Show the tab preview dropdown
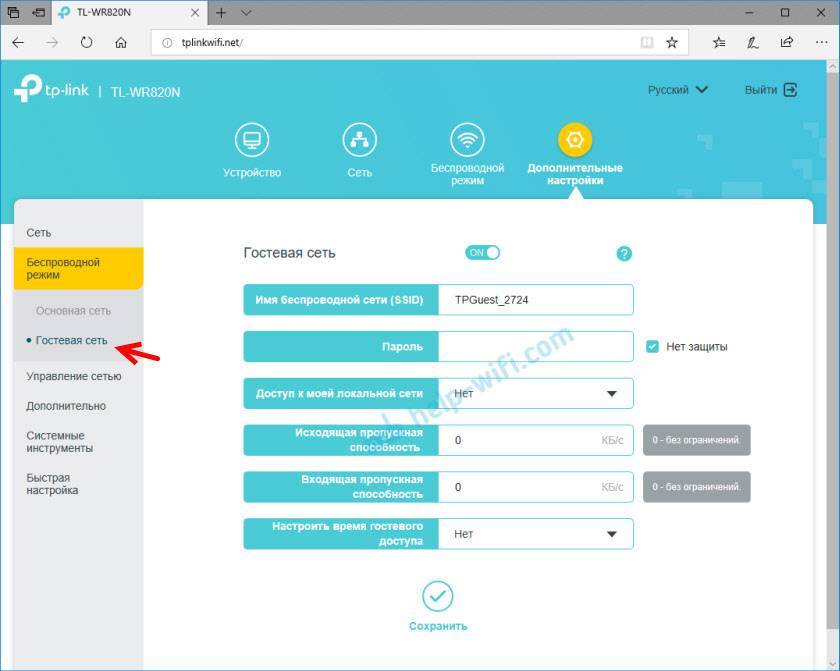This screenshot has height=671, width=840. pyautogui.click(x=246, y=13)
